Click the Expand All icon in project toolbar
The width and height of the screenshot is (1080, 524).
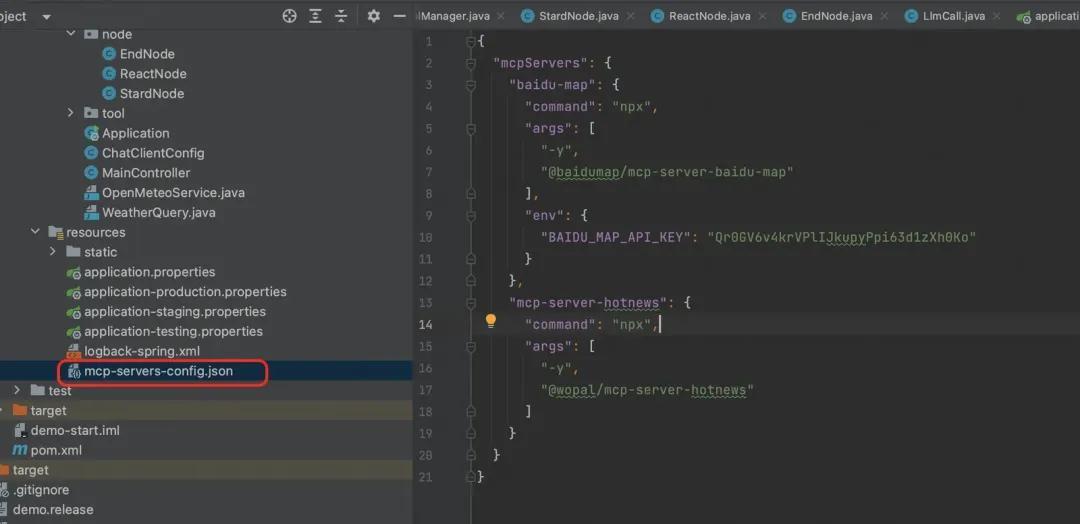[315, 16]
